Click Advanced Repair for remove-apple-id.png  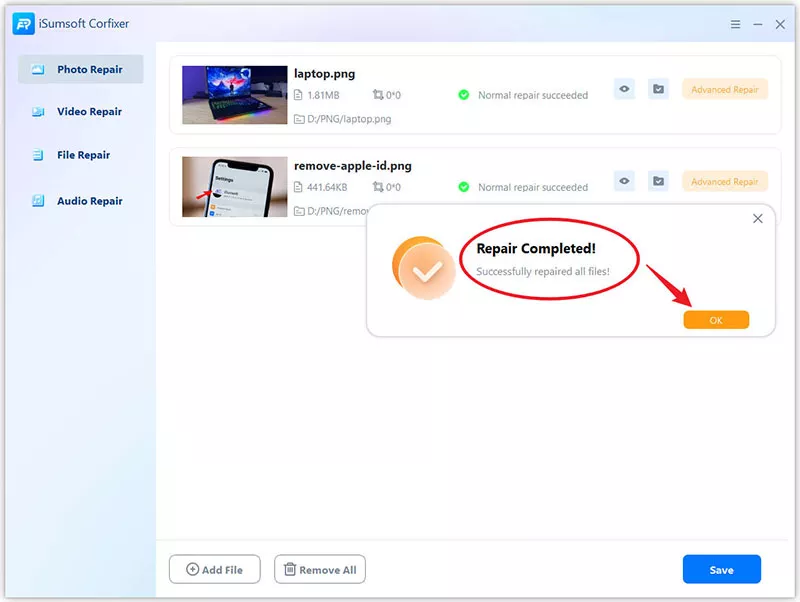725,182
